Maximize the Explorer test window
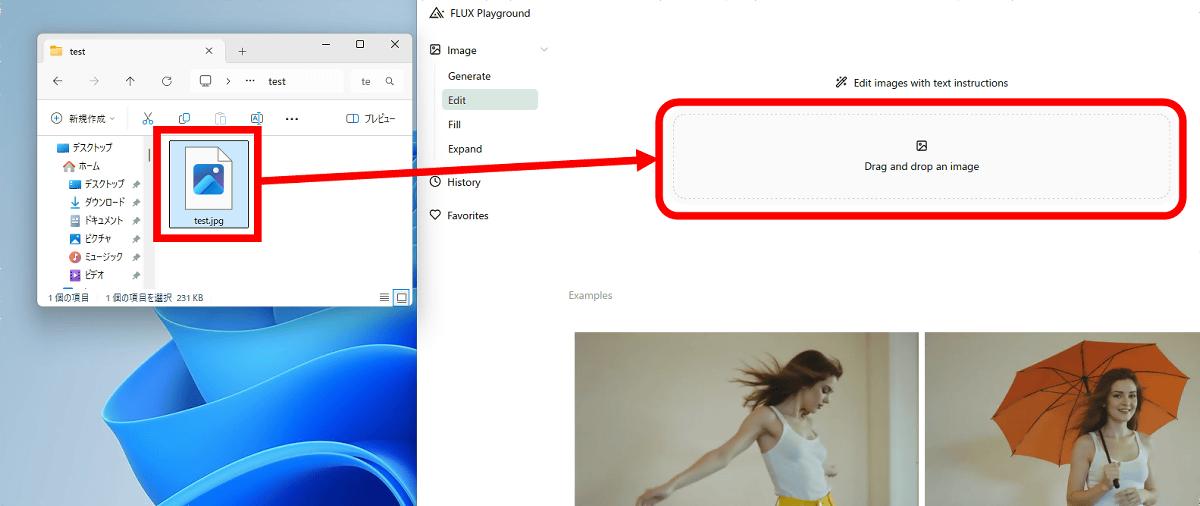This screenshot has width=1200, height=506. (360, 44)
